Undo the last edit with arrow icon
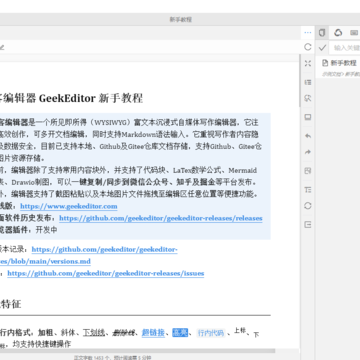 308,136
